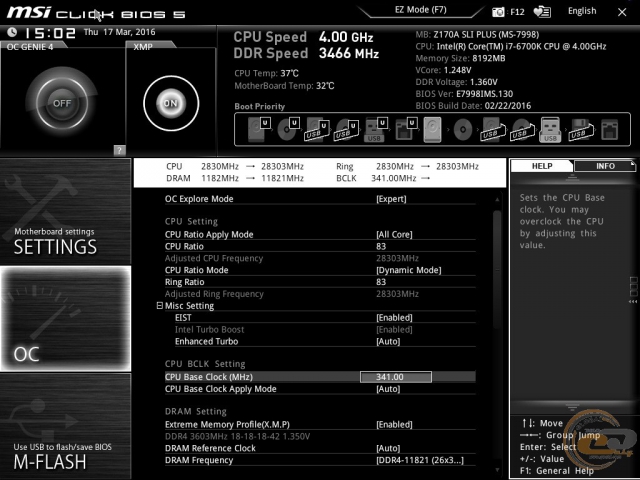Screen dimensions: 640x480
Task: Change Extreme Memory Profile [Enabled] setting
Action: 320,424
